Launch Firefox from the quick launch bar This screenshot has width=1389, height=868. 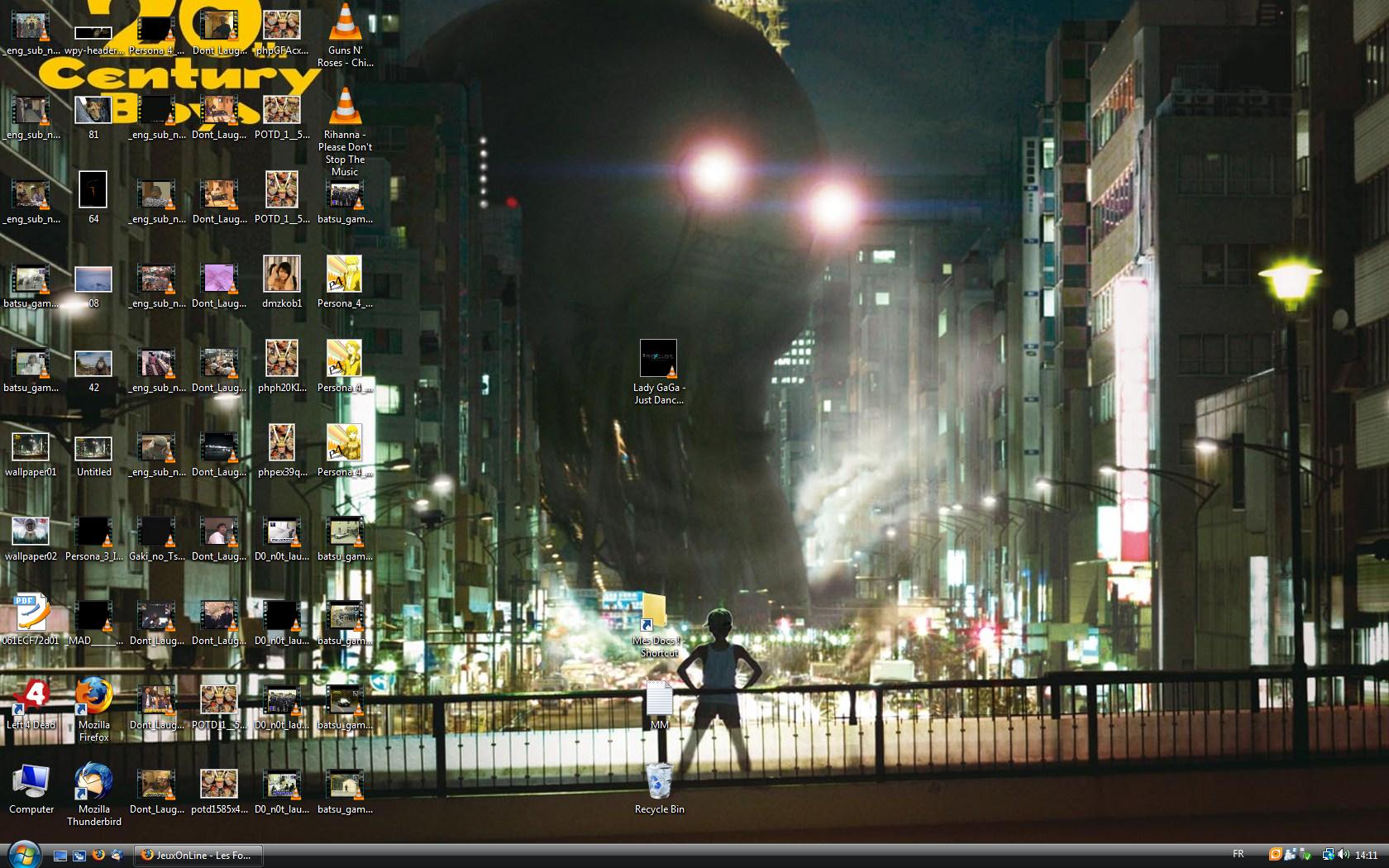98,855
